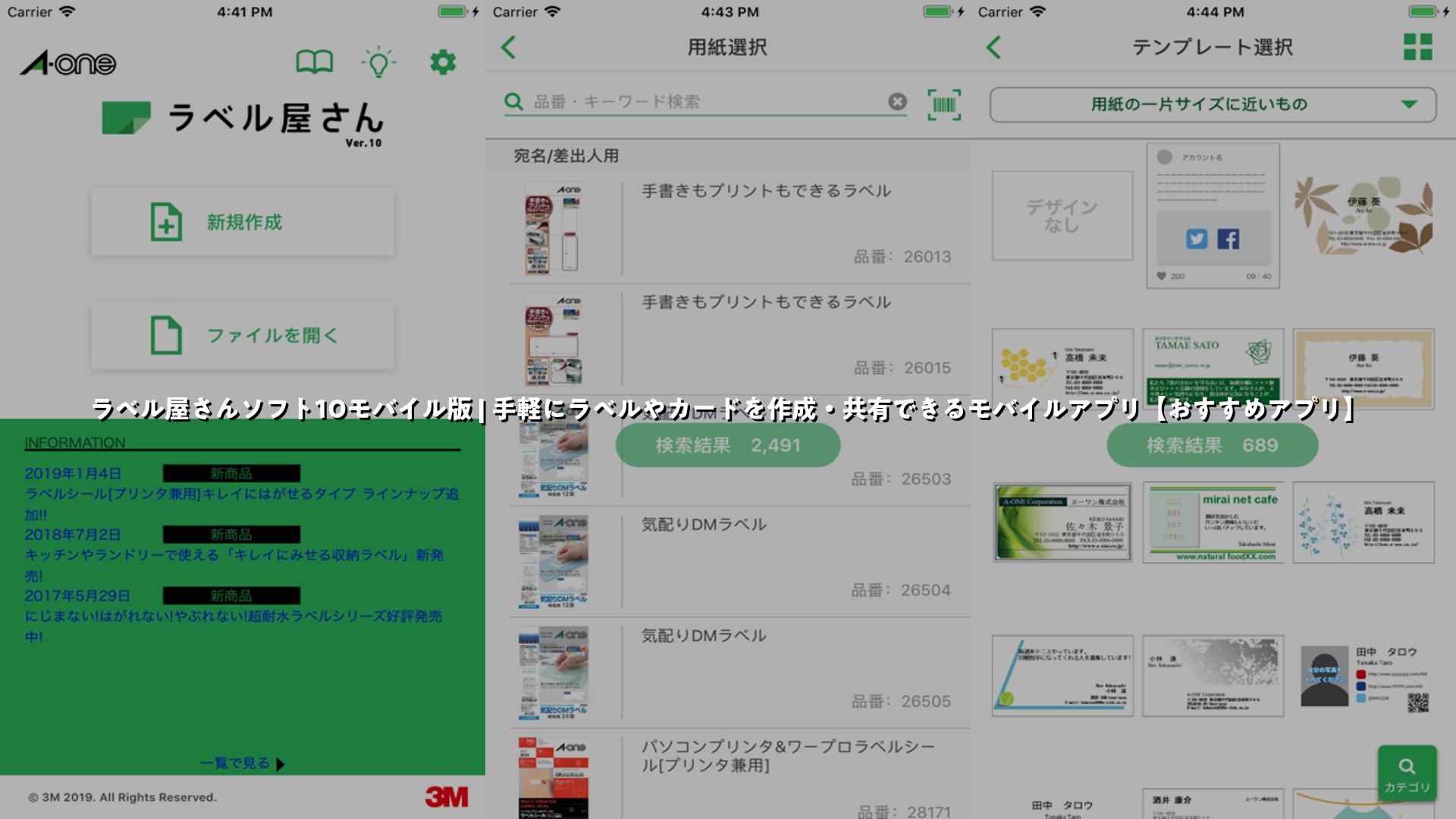1456x819 pixels.
Task: Open the settings gear icon
Action: click(x=443, y=62)
